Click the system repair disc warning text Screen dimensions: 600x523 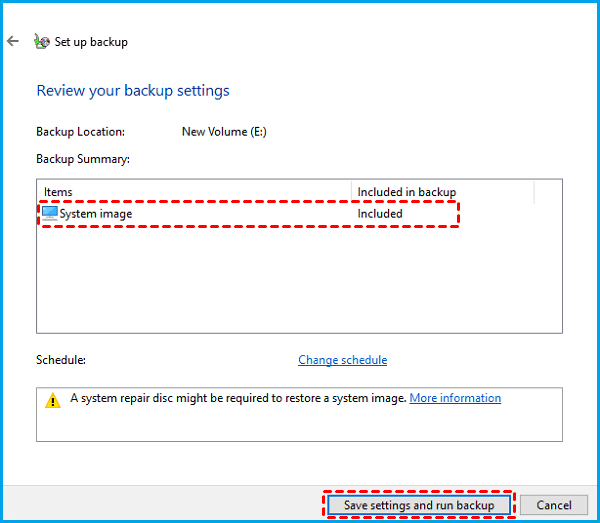point(238,398)
